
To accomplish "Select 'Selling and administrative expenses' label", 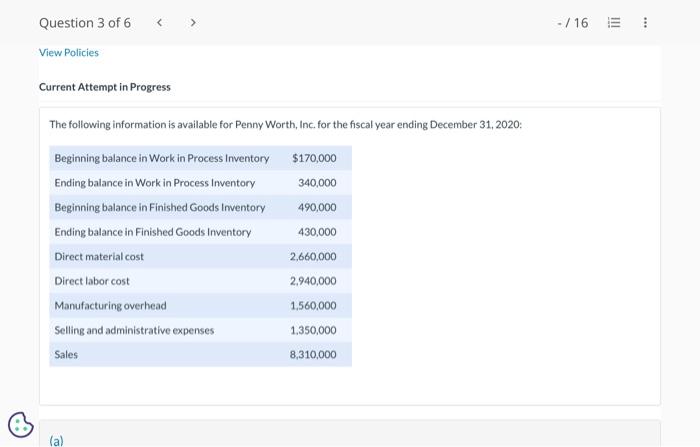I will 134,330.
